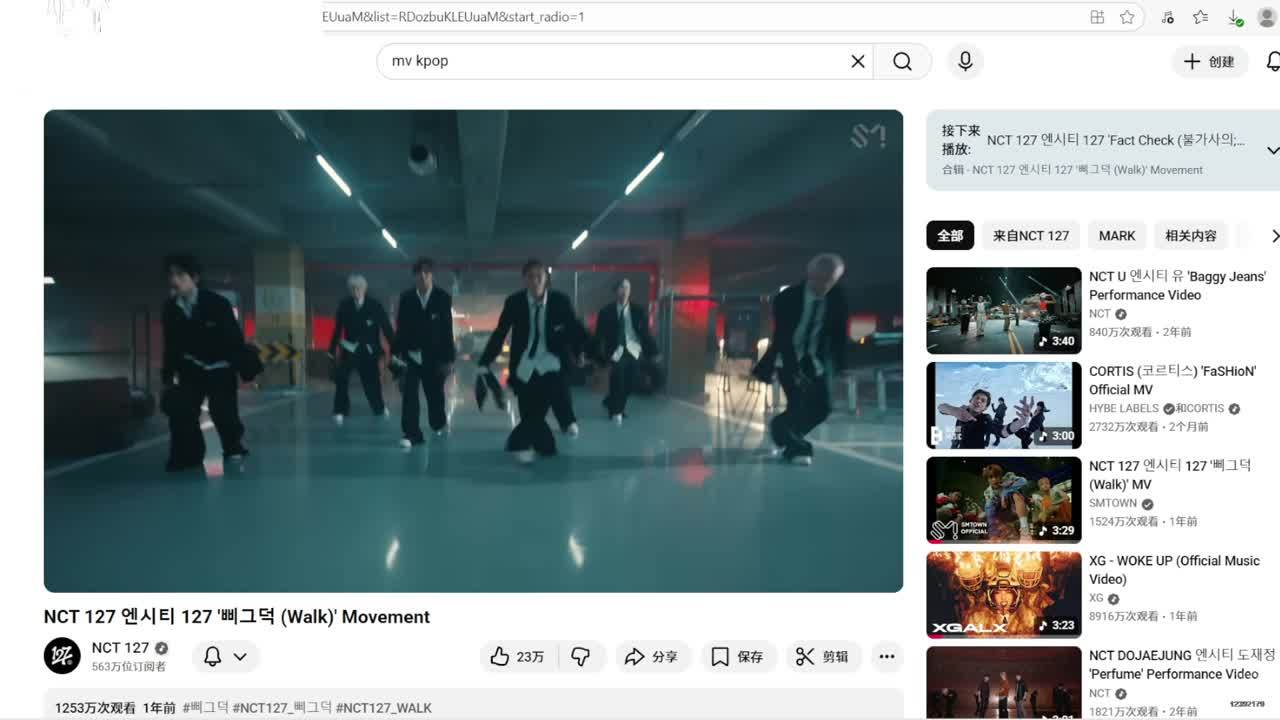Open the browser downloads icon
Viewport: 1280px width, 720px height.
(x=1235, y=17)
